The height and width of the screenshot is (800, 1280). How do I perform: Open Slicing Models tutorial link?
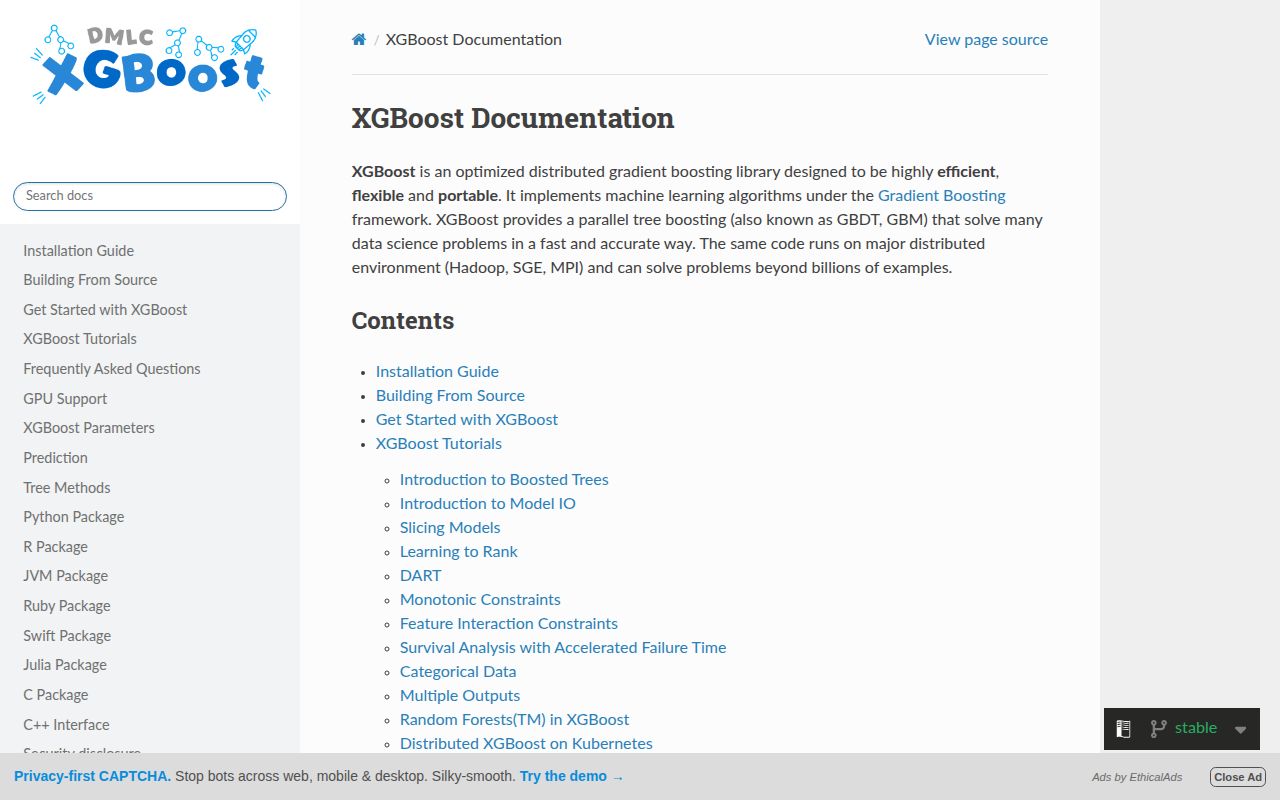[450, 528]
